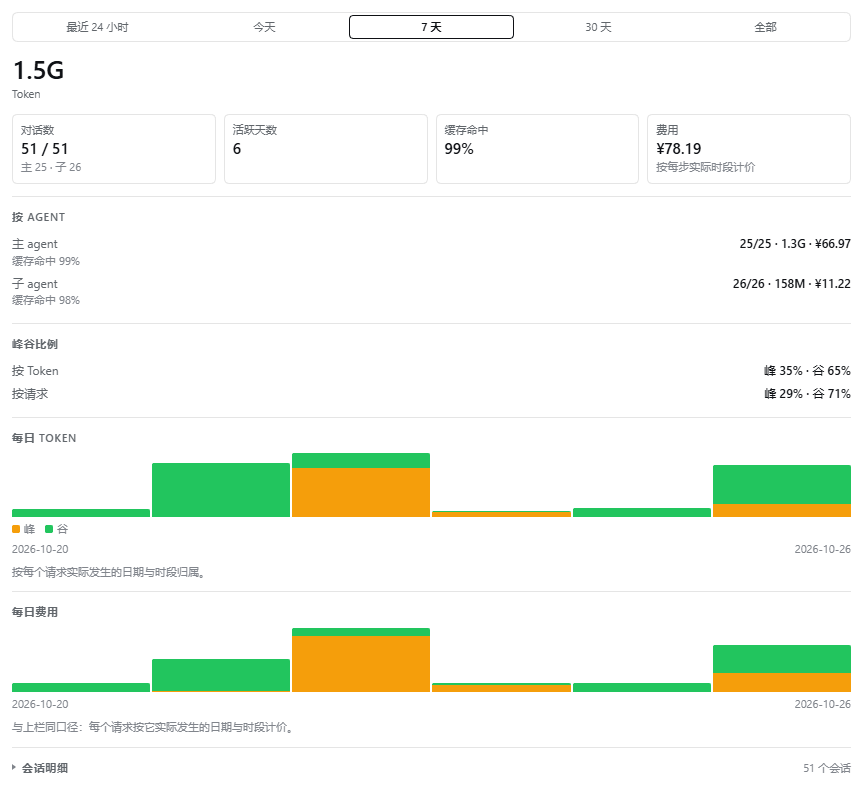863x791 pixels.
Task: Click the 每日 TOKEN section heading
Action: [x=44, y=438]
